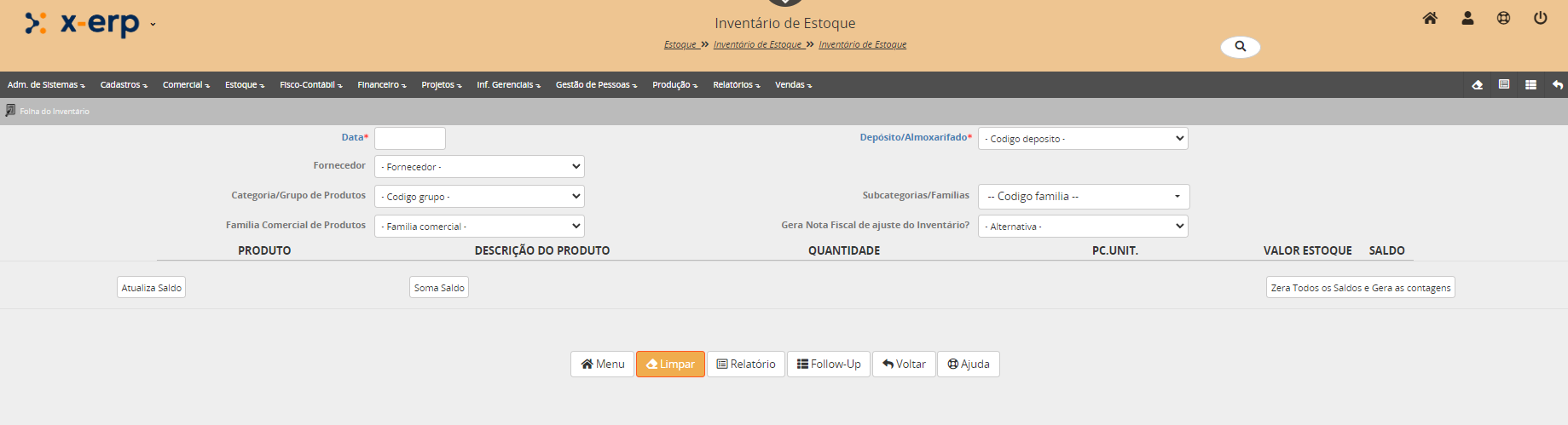Click the back arrow icon in menu bar
The height and width of the screenshot is (425, 1568).
click(x=1557, y=85)
